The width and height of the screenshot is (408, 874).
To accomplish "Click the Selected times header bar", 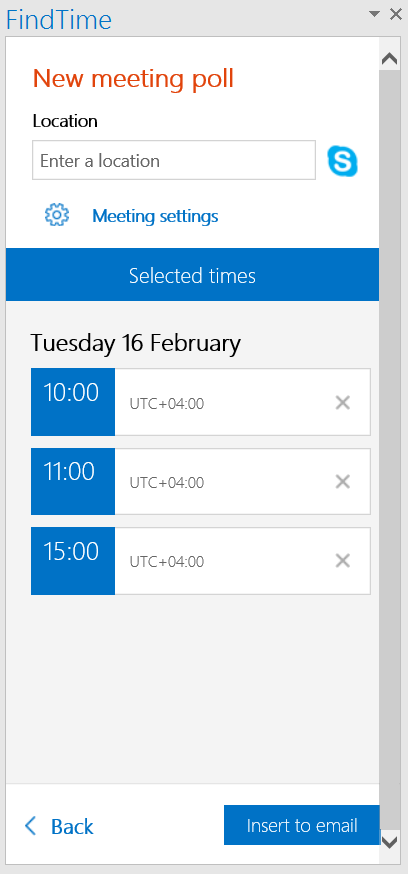I will pos(192,275).
